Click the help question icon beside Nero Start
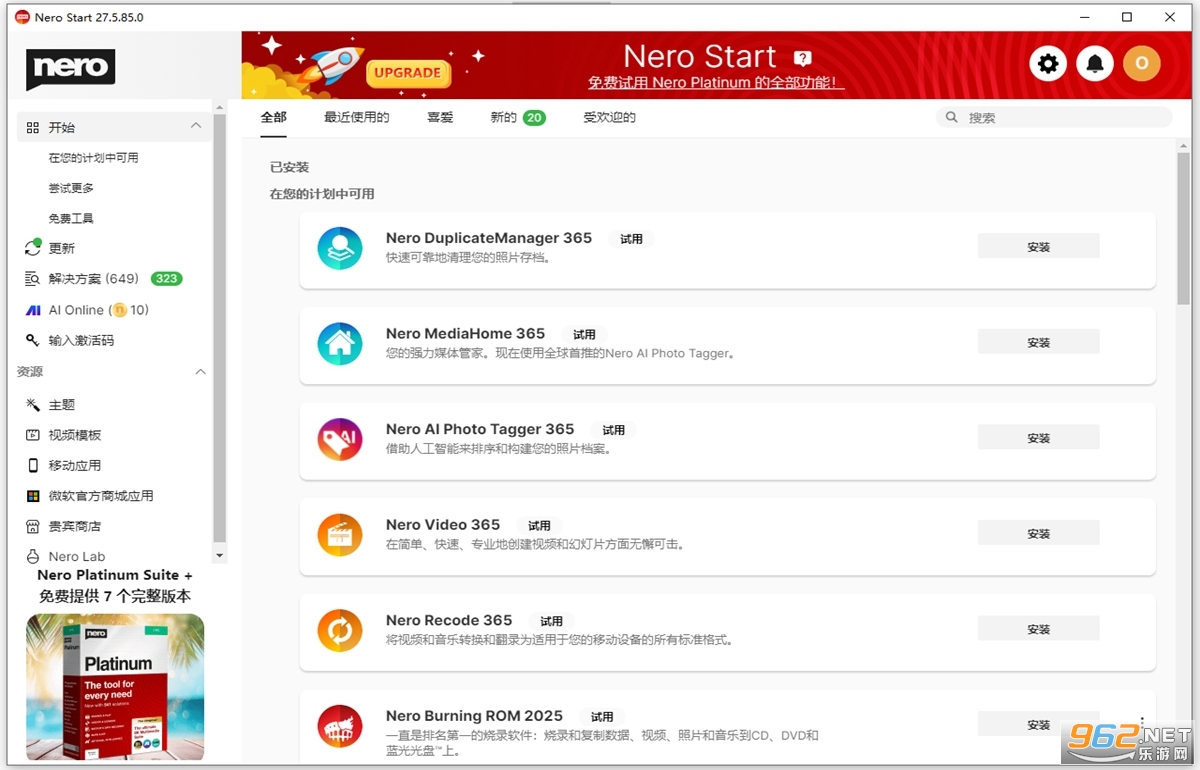1200x770 pixels. [x=803, y=58]
